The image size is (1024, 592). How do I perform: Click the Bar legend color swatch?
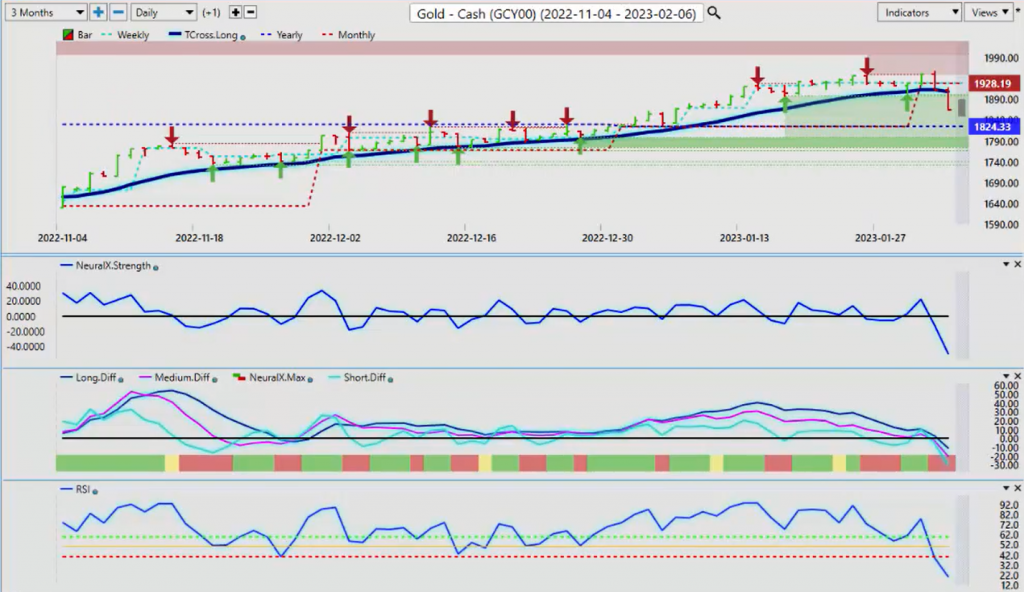coord(67,35)
